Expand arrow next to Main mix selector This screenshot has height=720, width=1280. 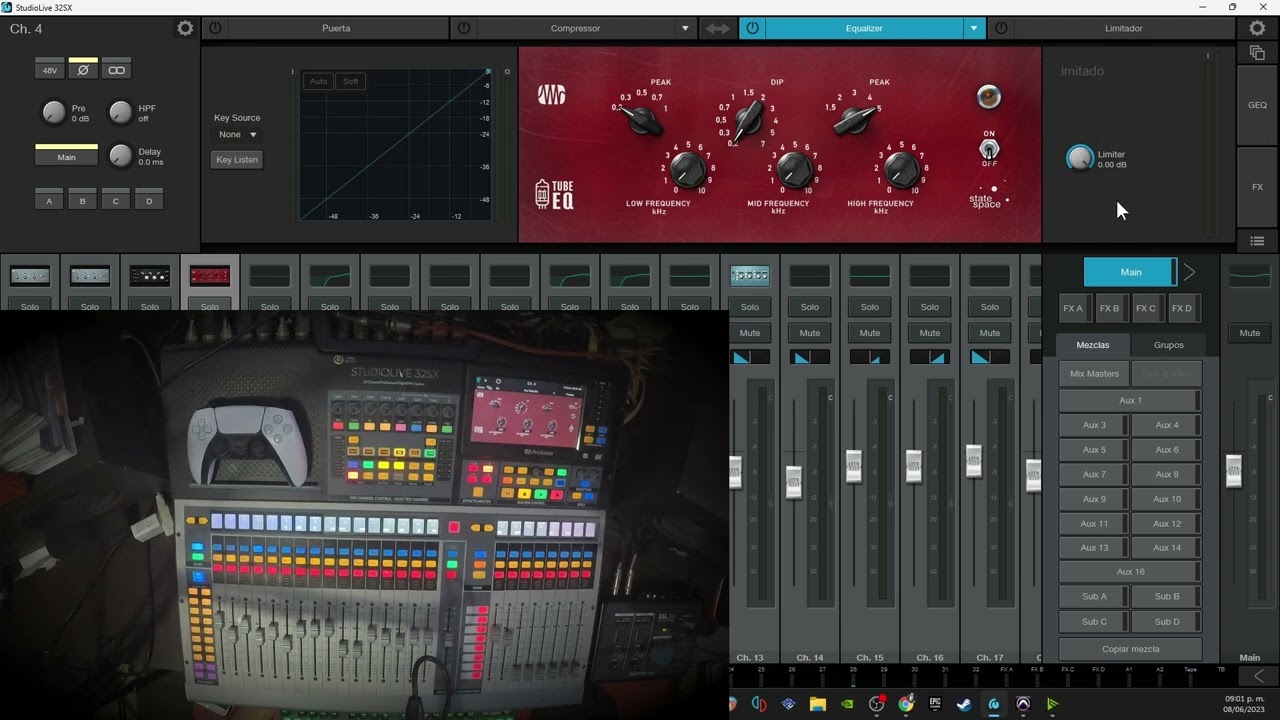pos(1189,272)
